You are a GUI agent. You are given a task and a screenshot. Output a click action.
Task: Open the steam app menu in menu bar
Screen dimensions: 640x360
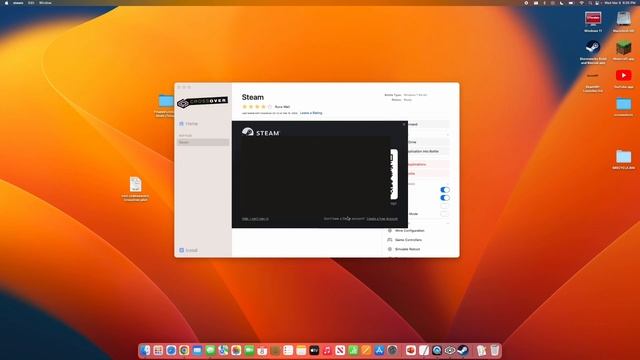18,3
